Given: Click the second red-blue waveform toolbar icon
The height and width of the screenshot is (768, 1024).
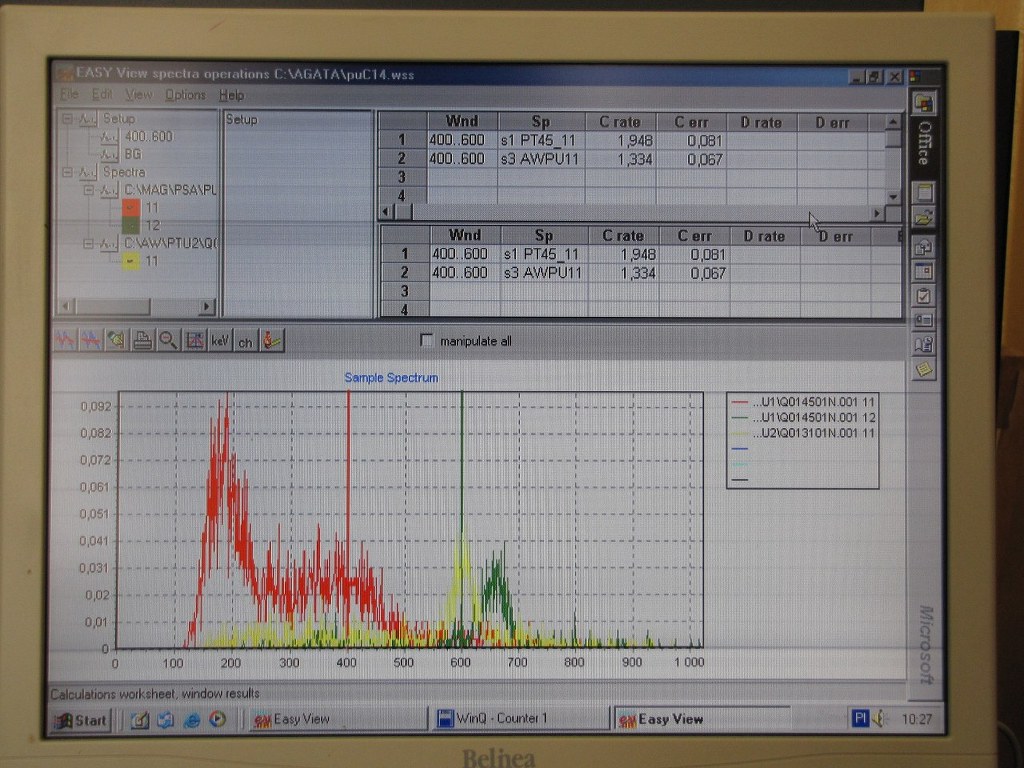Looking at the screenshot, I should tap(91, 340).
